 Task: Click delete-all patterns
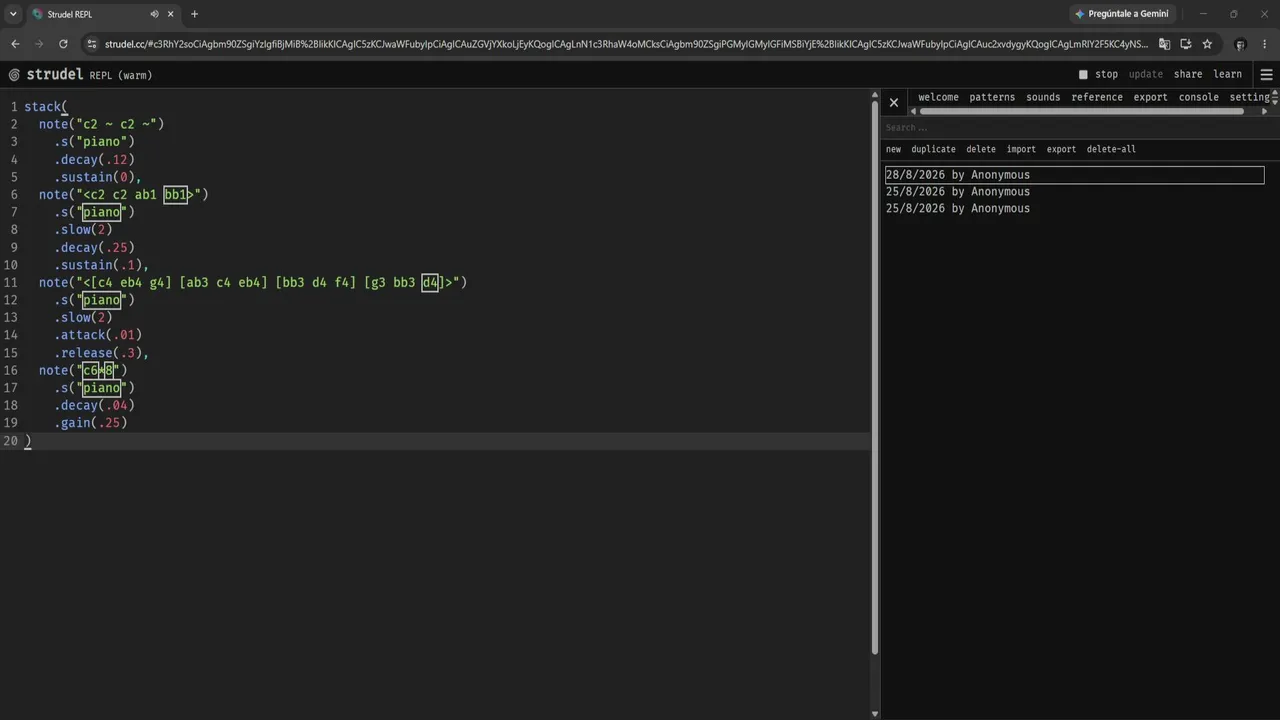pos(1111,149)
